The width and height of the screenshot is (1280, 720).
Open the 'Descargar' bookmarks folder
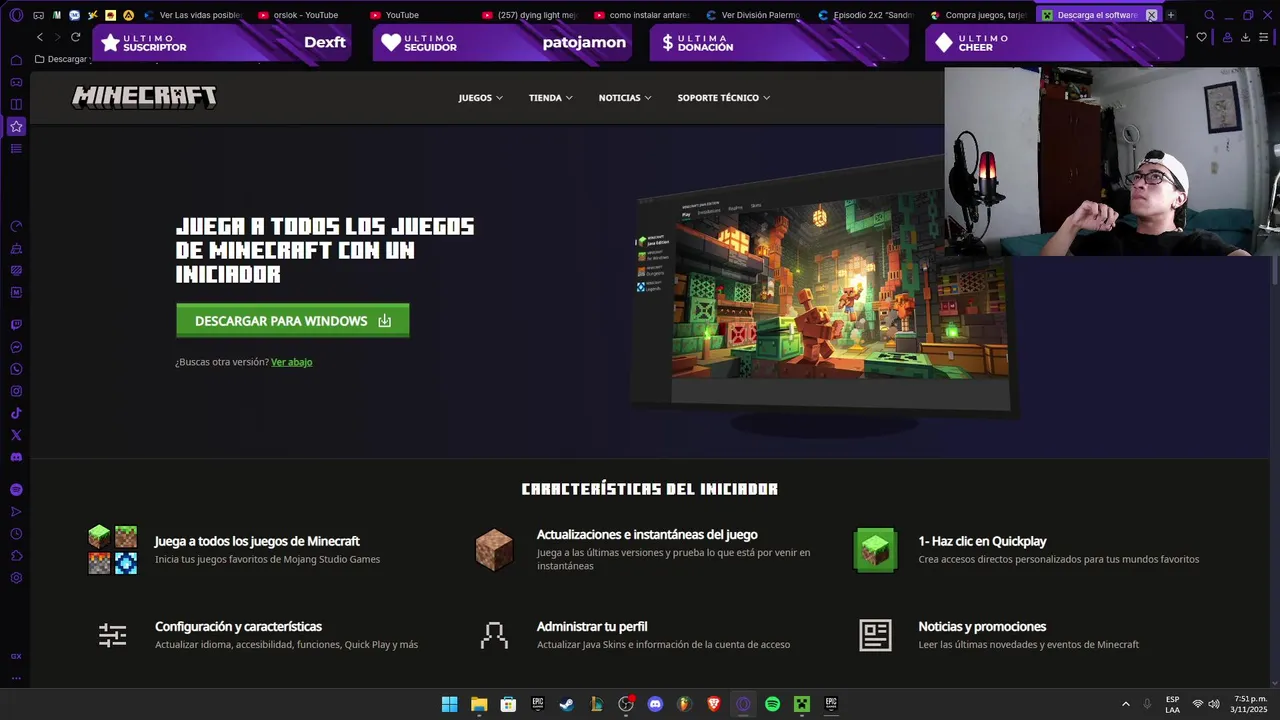point(62,59)
